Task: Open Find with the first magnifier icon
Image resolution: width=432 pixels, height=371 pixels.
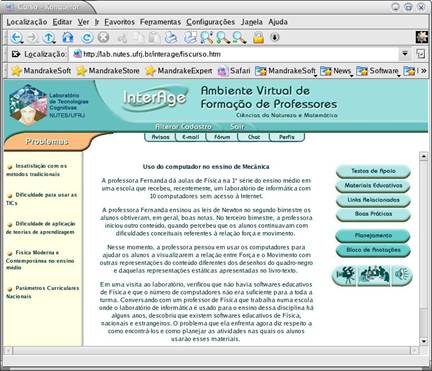Action: tap(207, 38)
